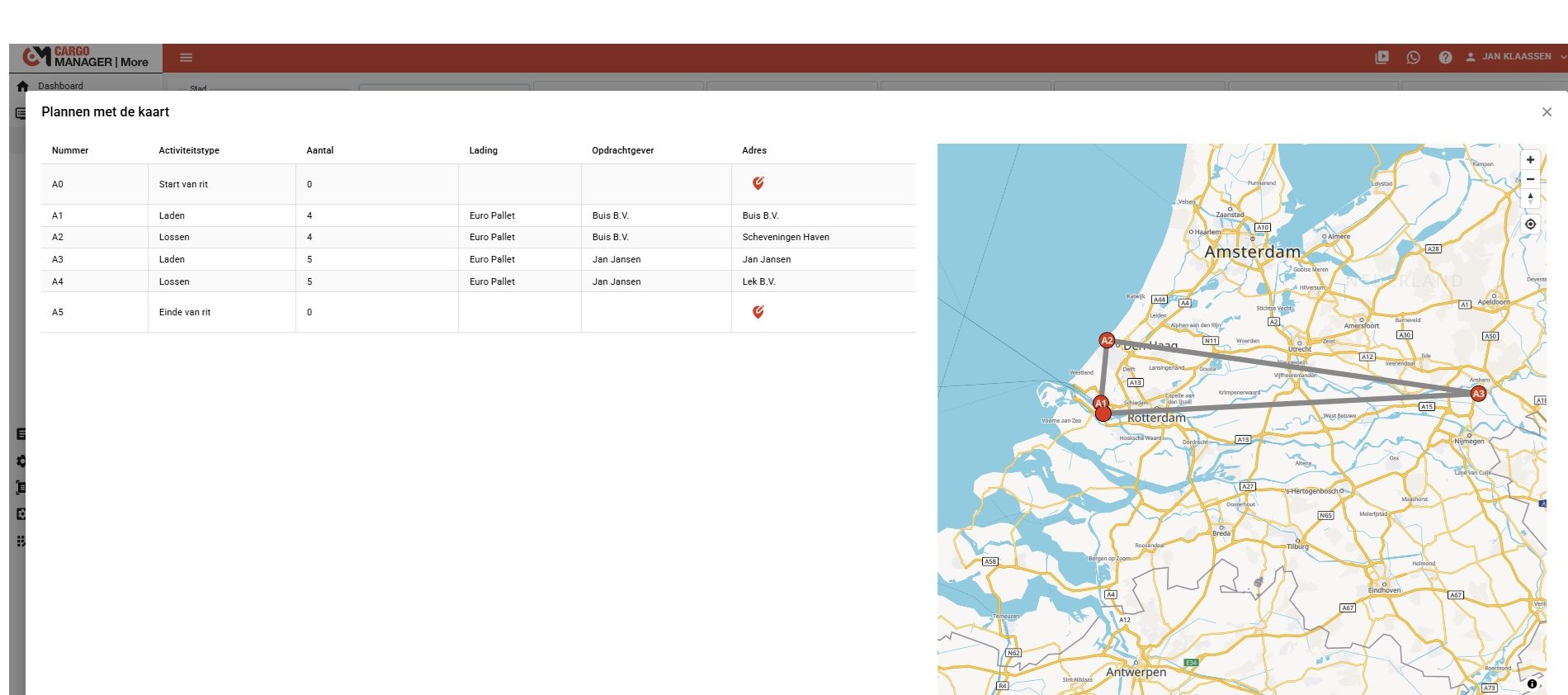The image size is (1568, 695).
Task: Select the A2 marker on the map
Action: 1107,340
